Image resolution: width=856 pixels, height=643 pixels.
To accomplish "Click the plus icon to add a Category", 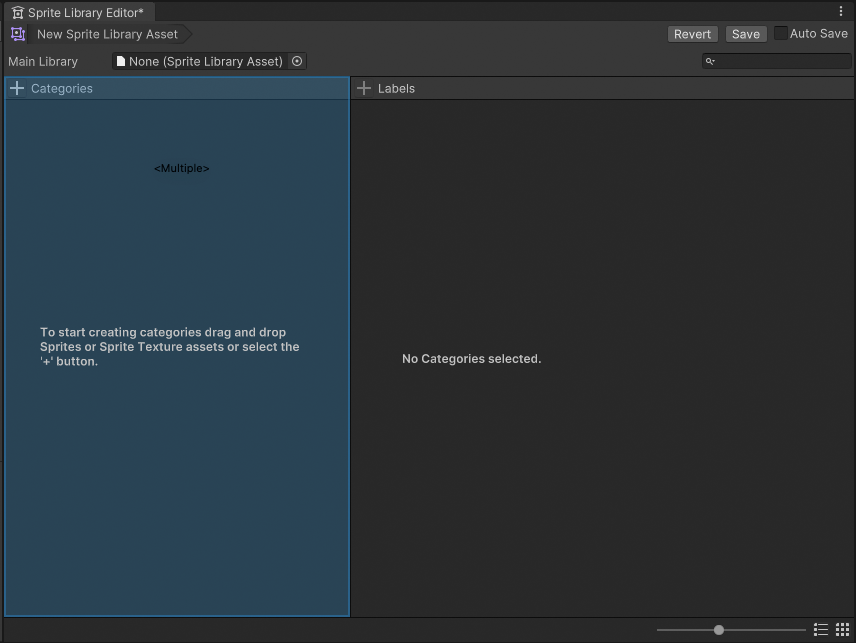I will point(17,88).
